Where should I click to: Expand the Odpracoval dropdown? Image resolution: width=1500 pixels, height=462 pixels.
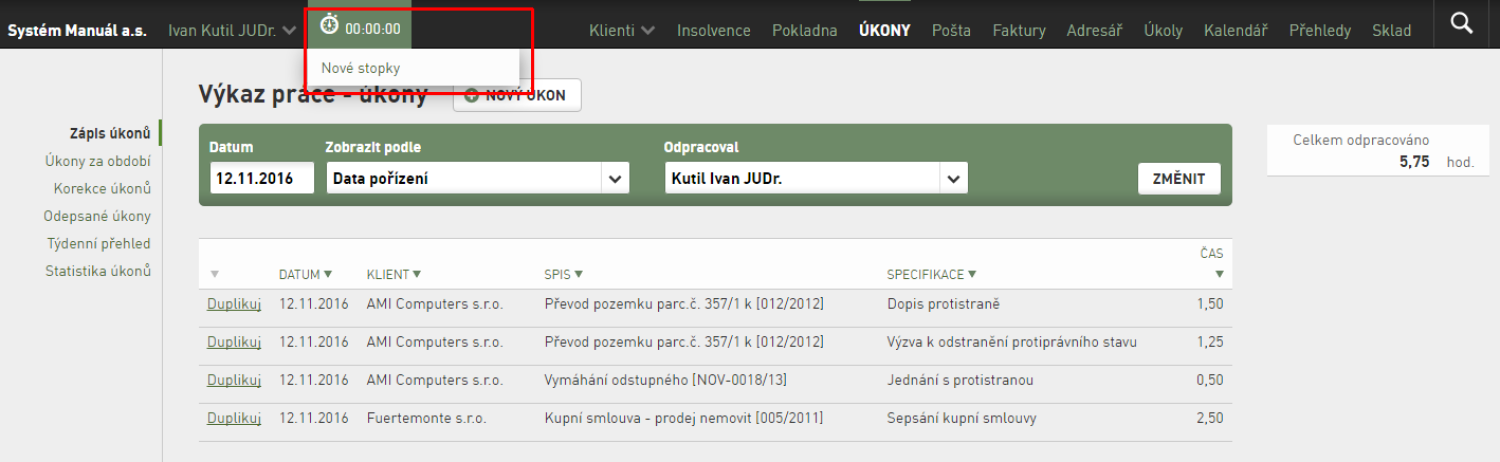[x=954, y=179]
